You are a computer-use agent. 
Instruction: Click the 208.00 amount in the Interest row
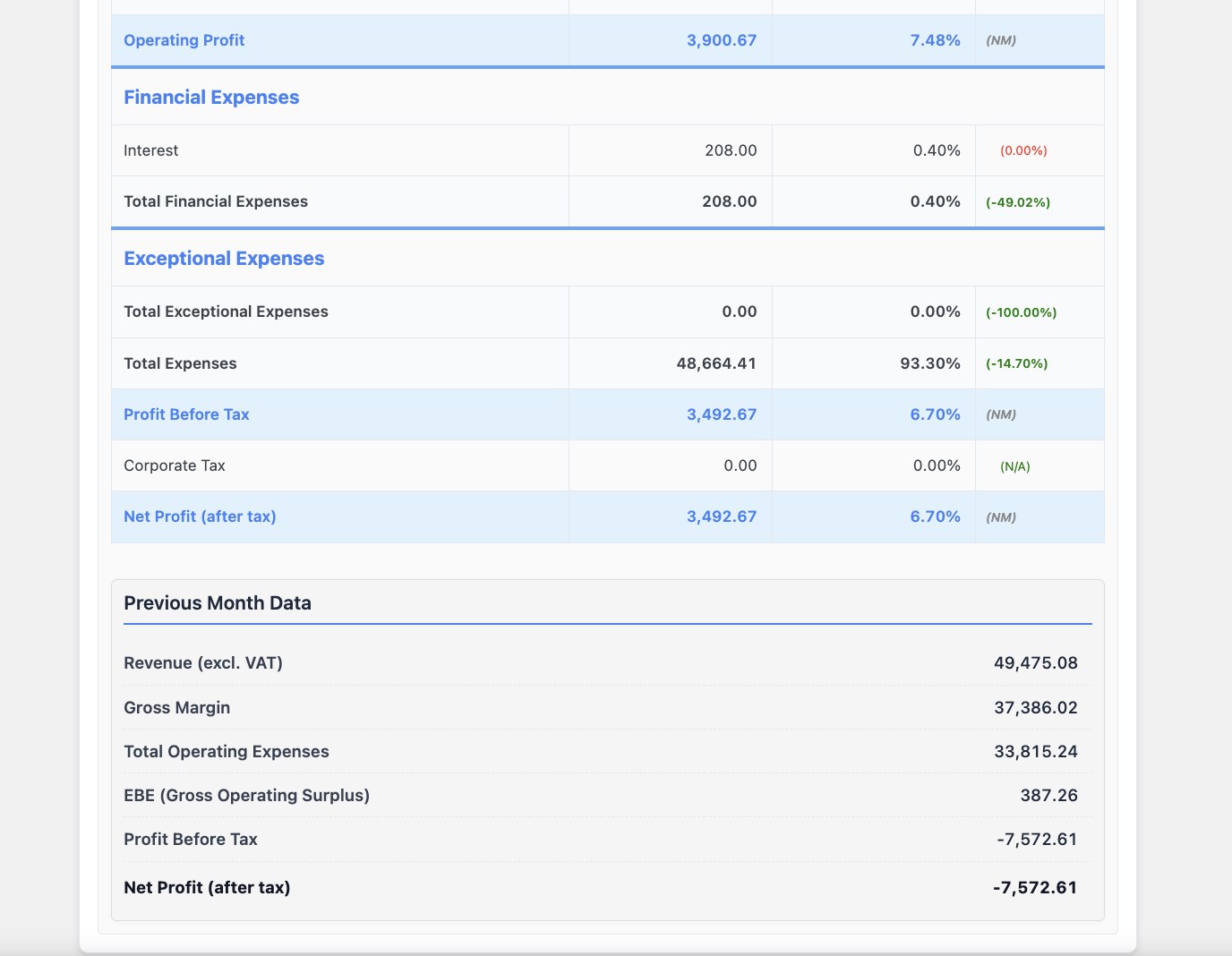pyautogui.click(x=731, y=150)
